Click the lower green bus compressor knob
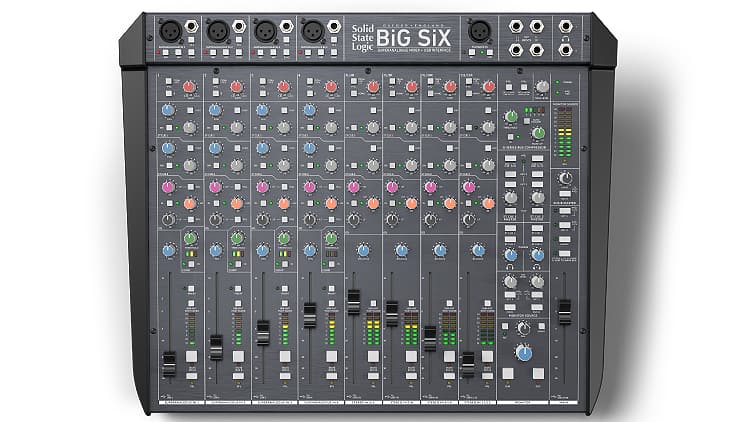The width and height of the screenshot is (750, 422). coord(538,133)
